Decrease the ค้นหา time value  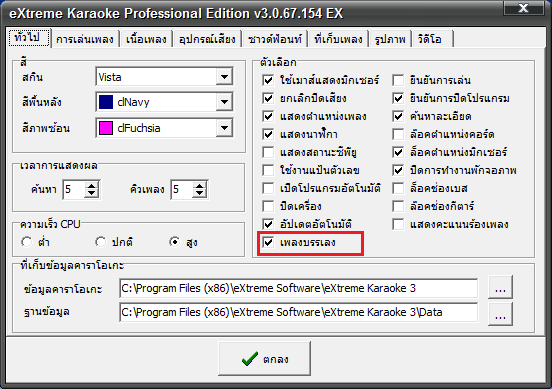92,193
